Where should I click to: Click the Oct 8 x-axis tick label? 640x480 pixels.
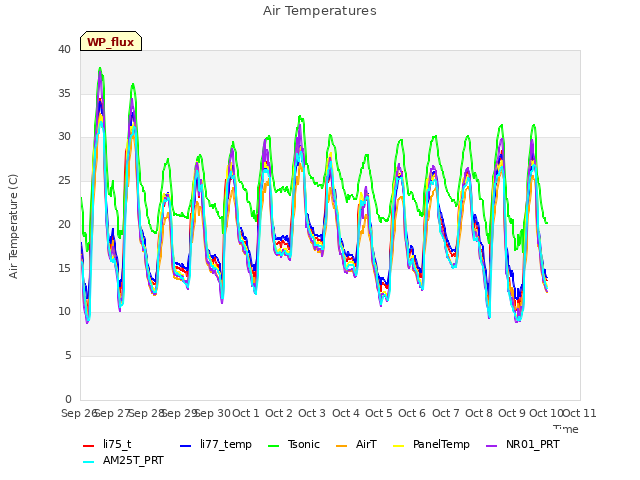pos(479,413)
